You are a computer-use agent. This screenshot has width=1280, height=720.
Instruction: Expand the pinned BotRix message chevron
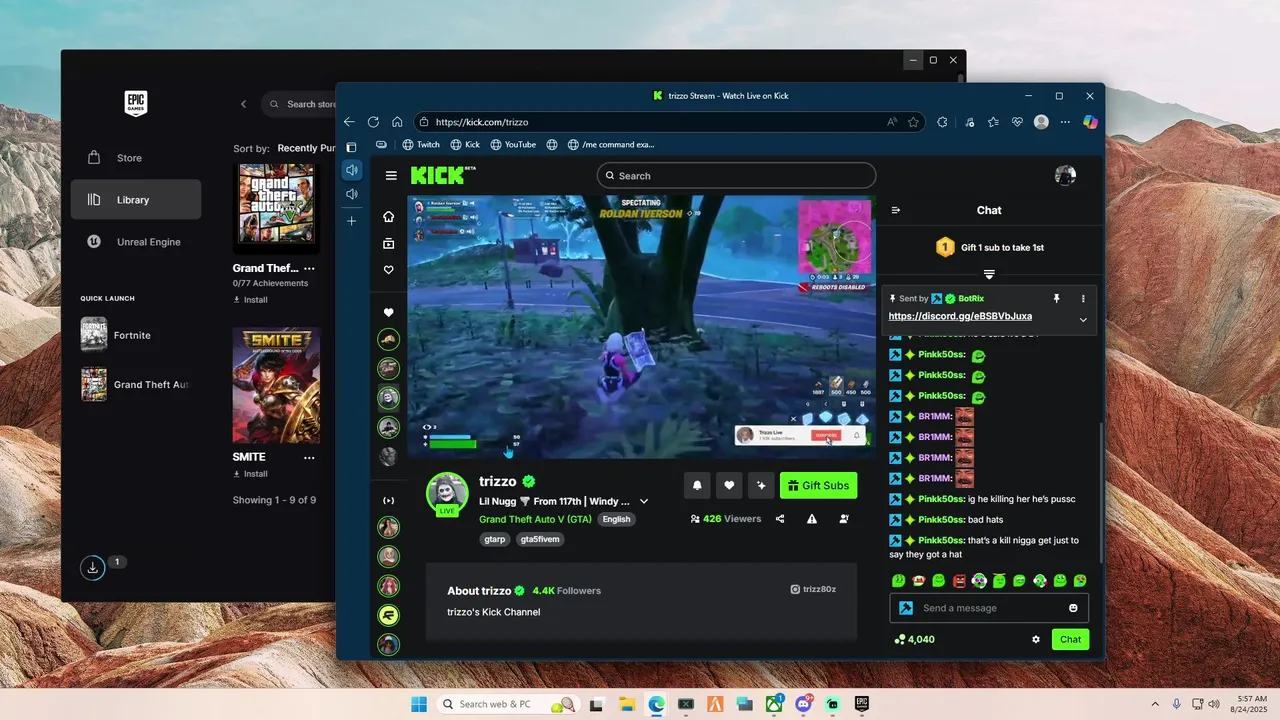coord(1083,320)
